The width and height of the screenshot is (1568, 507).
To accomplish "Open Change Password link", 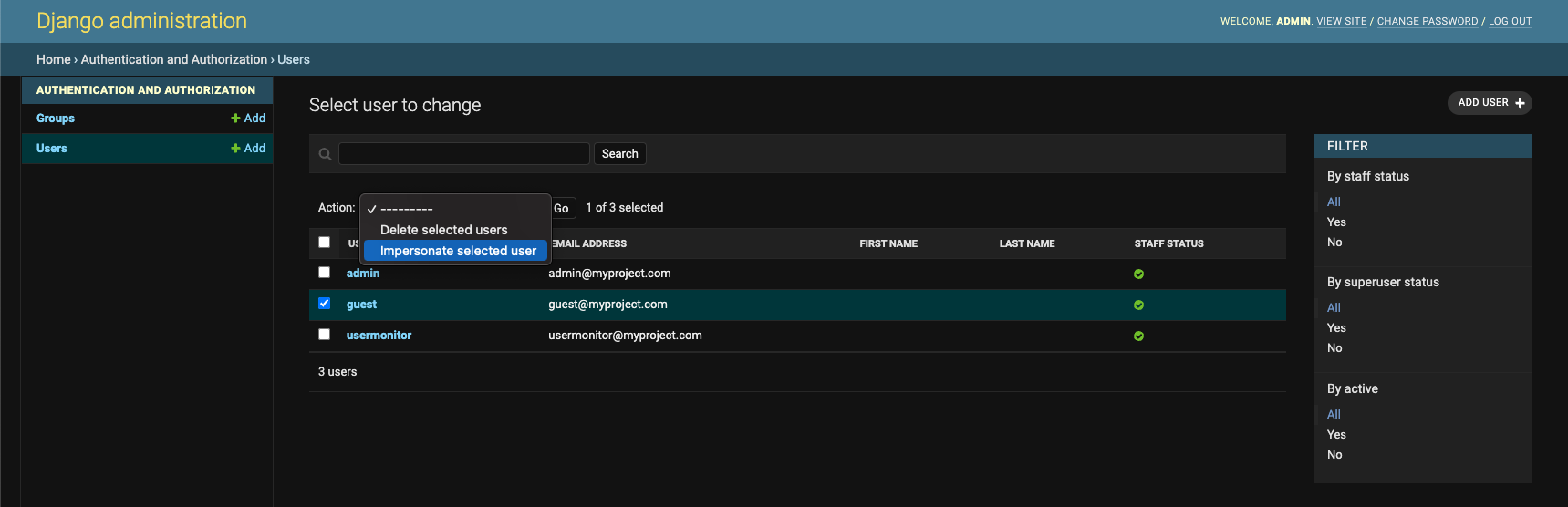I will coord(1428,21).
